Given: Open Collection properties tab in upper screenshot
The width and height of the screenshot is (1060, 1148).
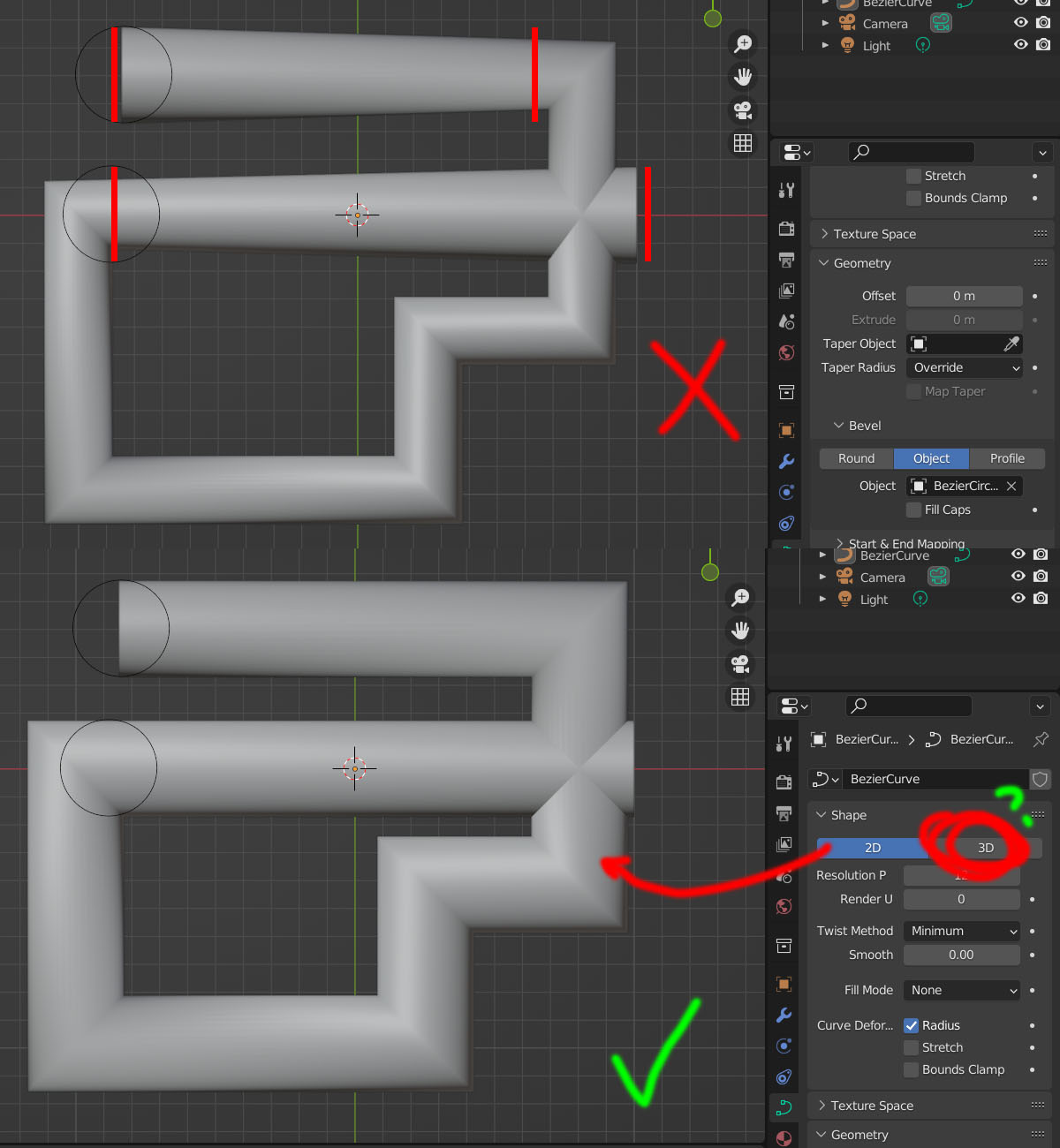Looking at the screenshot, I should pos(787,392).
